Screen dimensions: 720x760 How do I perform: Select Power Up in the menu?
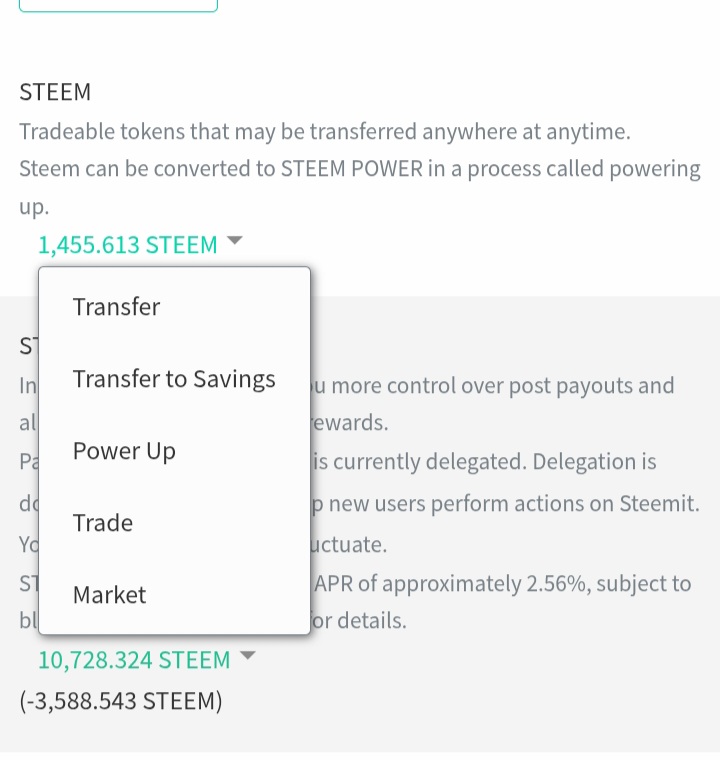click(x=124, y=451)
